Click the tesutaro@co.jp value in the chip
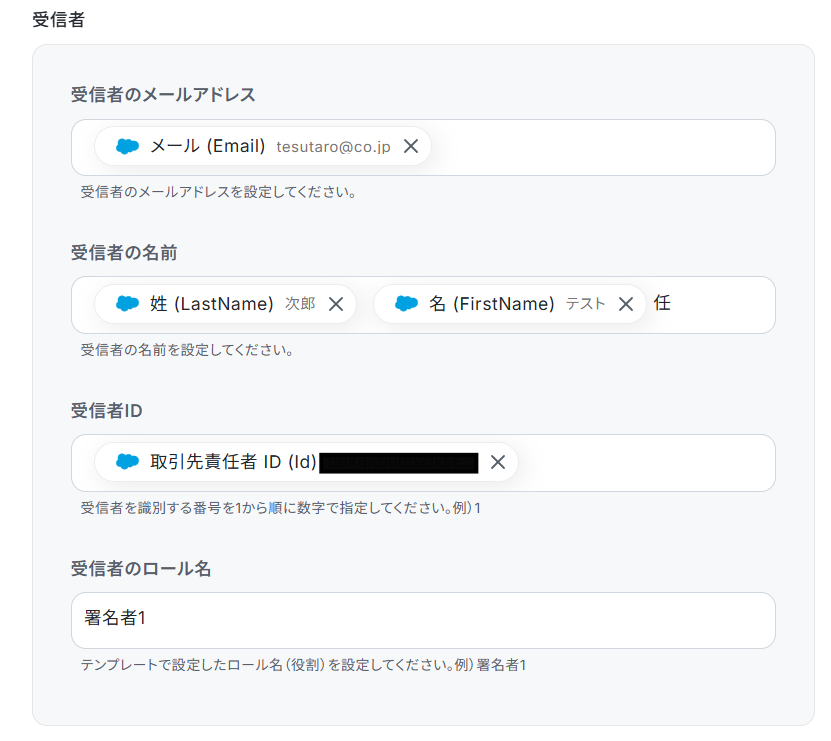Viewport: 831px width, 741px height. pyautogui.click(x=333, y=147)
